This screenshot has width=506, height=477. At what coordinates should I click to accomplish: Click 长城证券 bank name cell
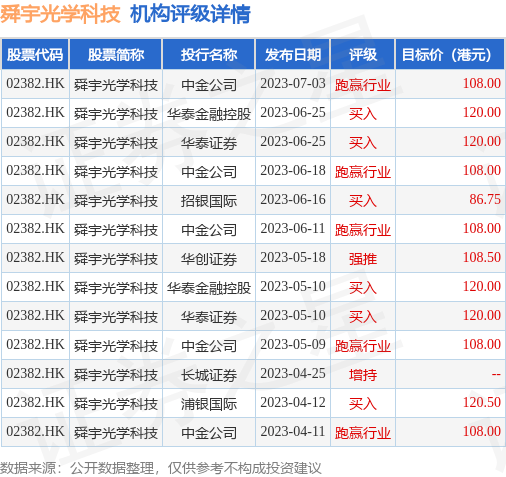(209, 374)
